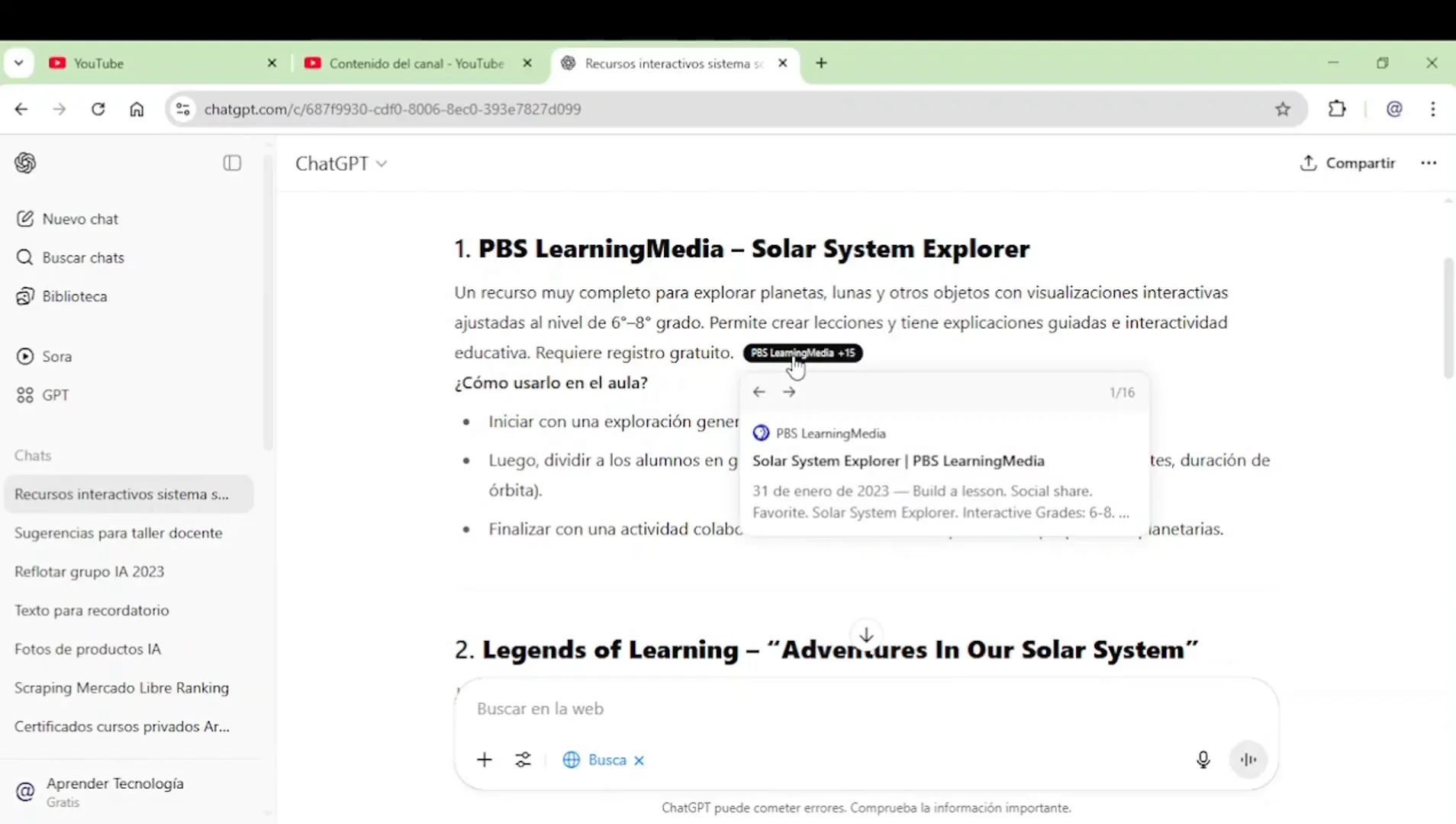Click the plus attach icon in composer
The image size is (1456, 824).
(485, 759)
